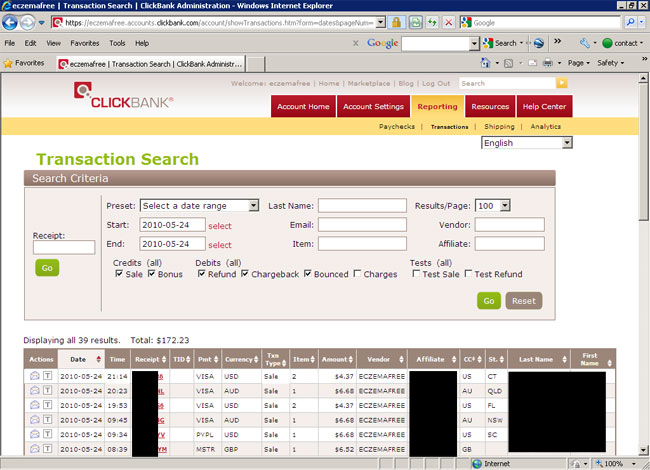Image resolution: width=650 pixels, height=470 pixels.
Task: Uncheck the Sale credits checkbox
Action: pos(119,274)
